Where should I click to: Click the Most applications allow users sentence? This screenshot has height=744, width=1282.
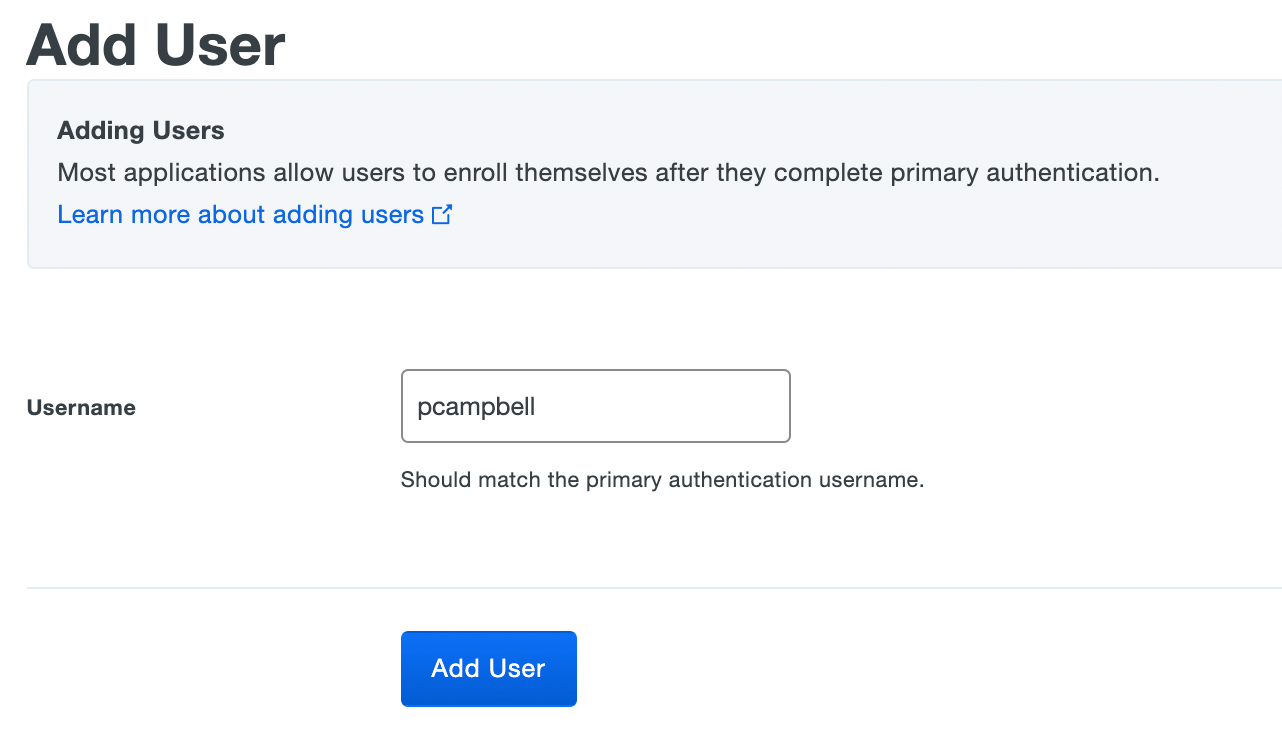608,172
